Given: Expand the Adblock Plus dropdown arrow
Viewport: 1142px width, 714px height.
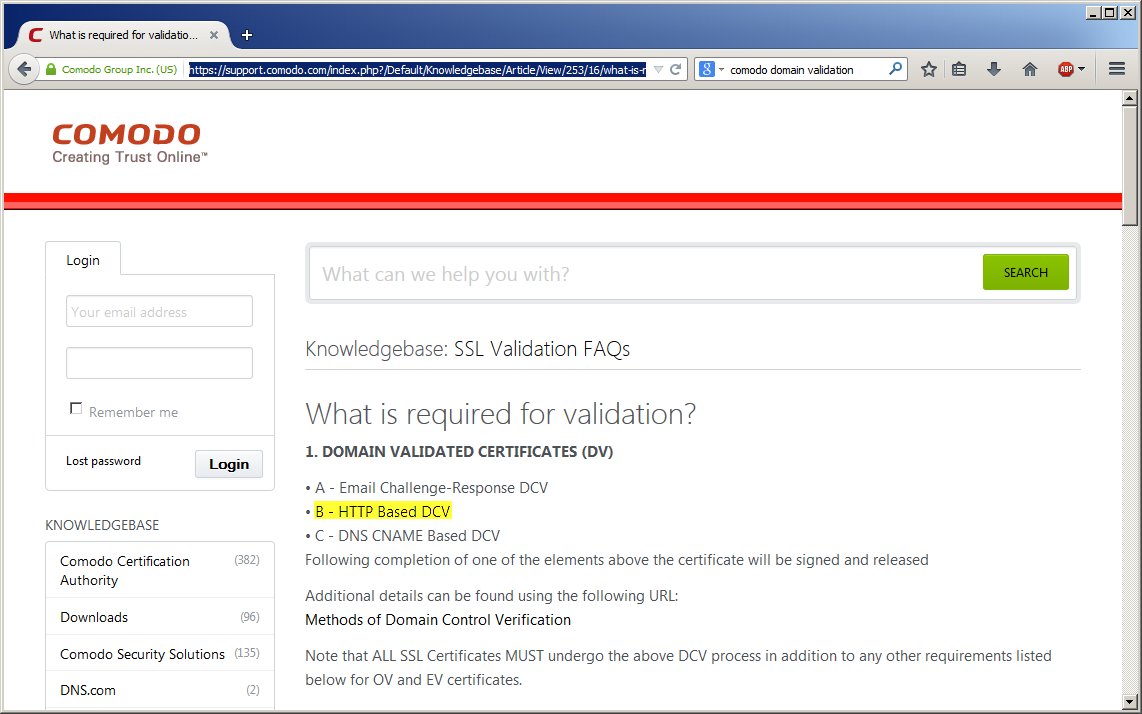Looking at the screenshot, I should [1081, 70].
